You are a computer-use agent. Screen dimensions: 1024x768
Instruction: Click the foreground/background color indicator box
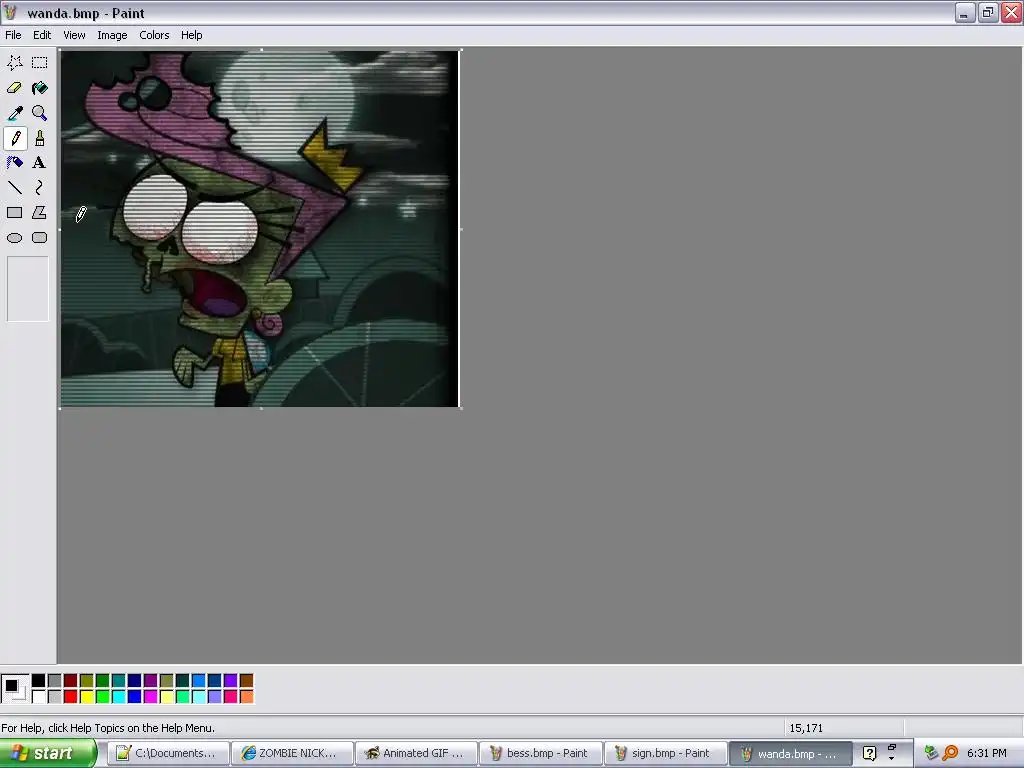click(14, 689)
